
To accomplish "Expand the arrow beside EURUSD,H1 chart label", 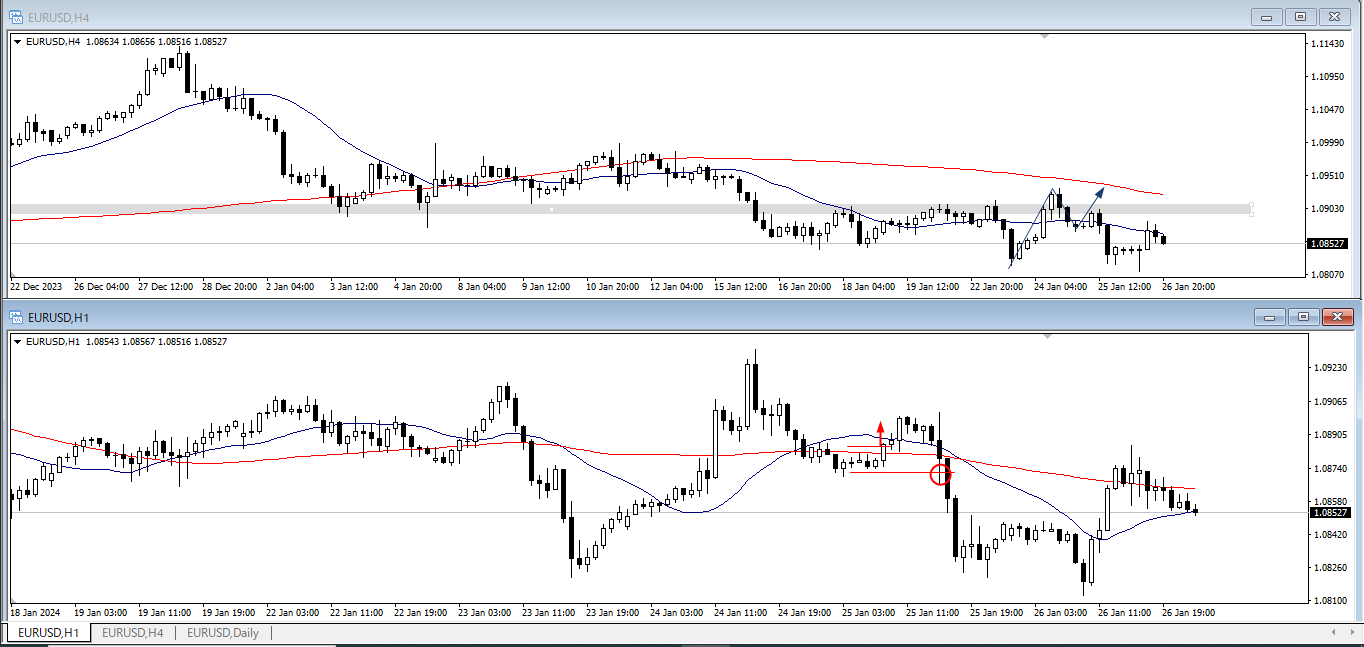I will [x=17, y=341].
